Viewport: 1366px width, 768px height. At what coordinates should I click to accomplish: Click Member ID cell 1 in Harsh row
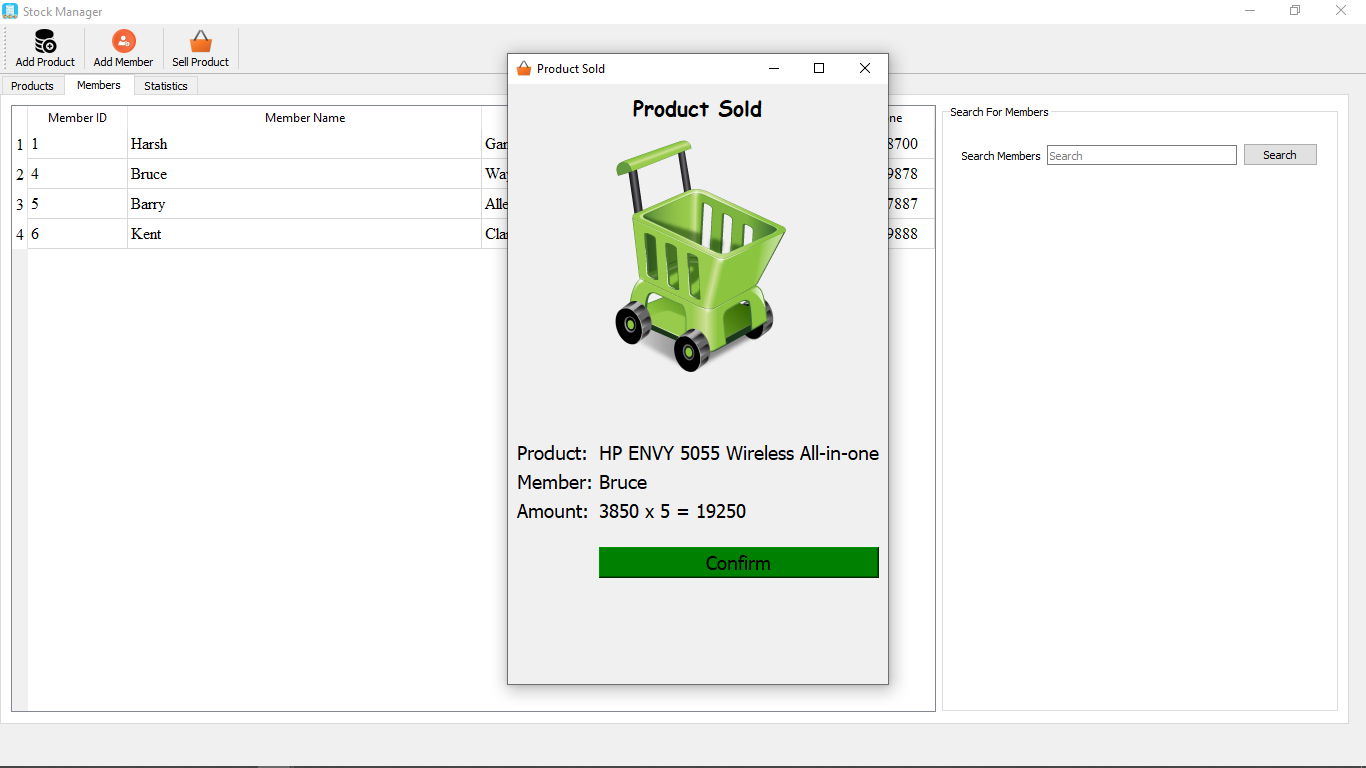pos(77,144)
